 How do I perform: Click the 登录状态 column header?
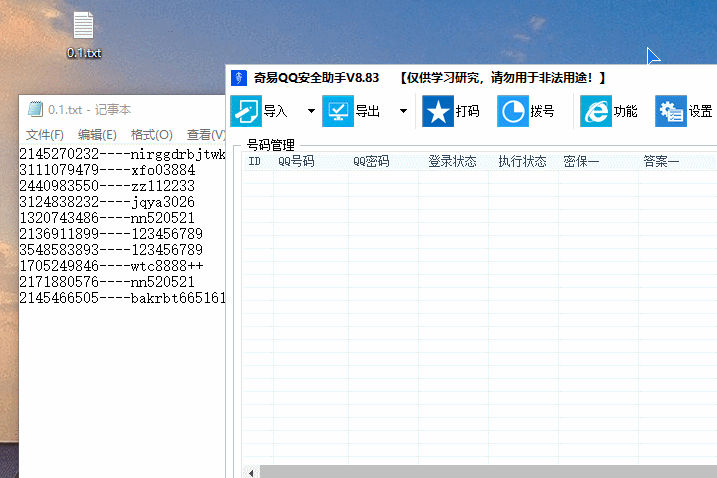tap(453, 161)
